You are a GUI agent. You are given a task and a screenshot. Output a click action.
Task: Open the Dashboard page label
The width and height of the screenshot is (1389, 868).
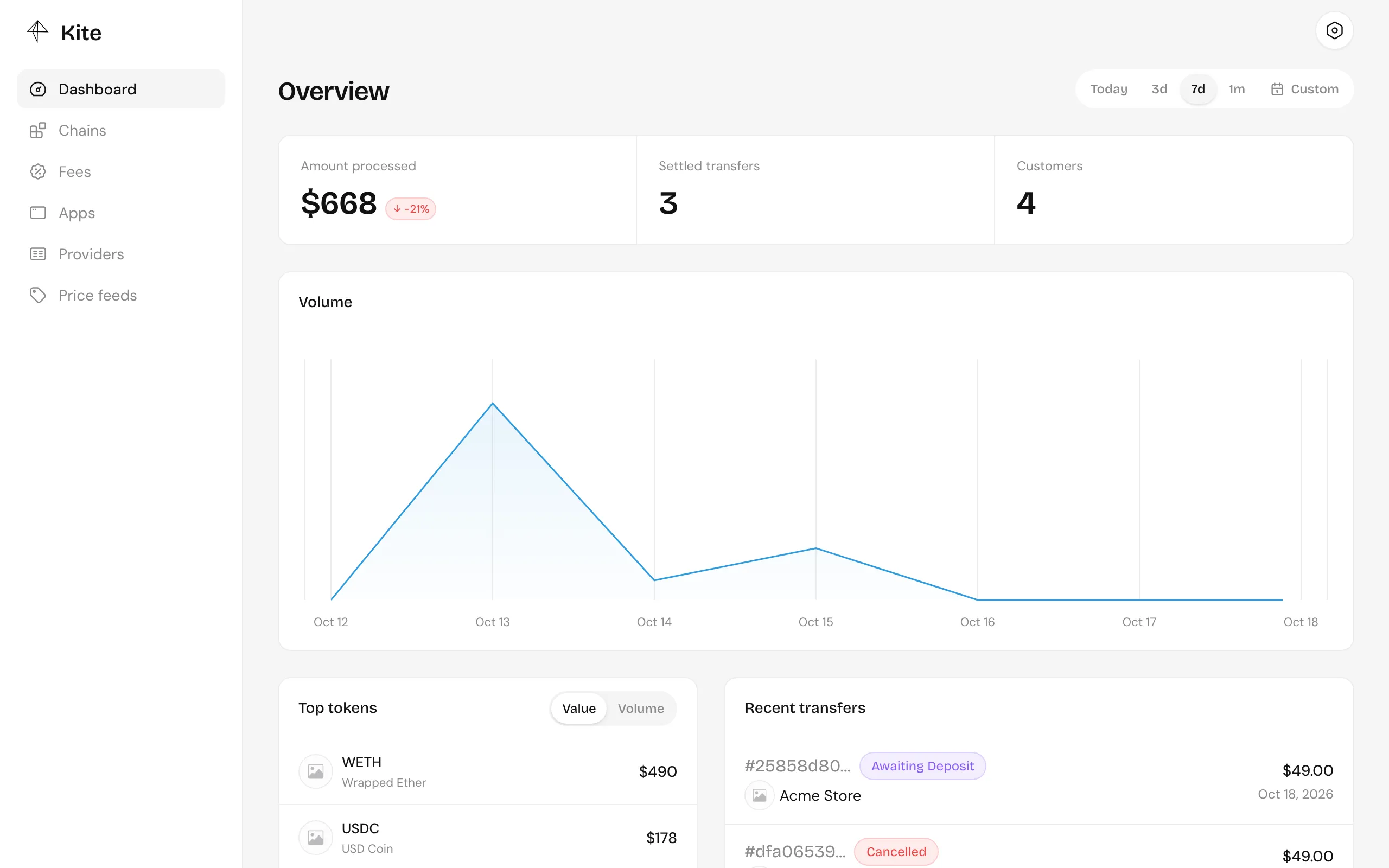tap(98, 89)
